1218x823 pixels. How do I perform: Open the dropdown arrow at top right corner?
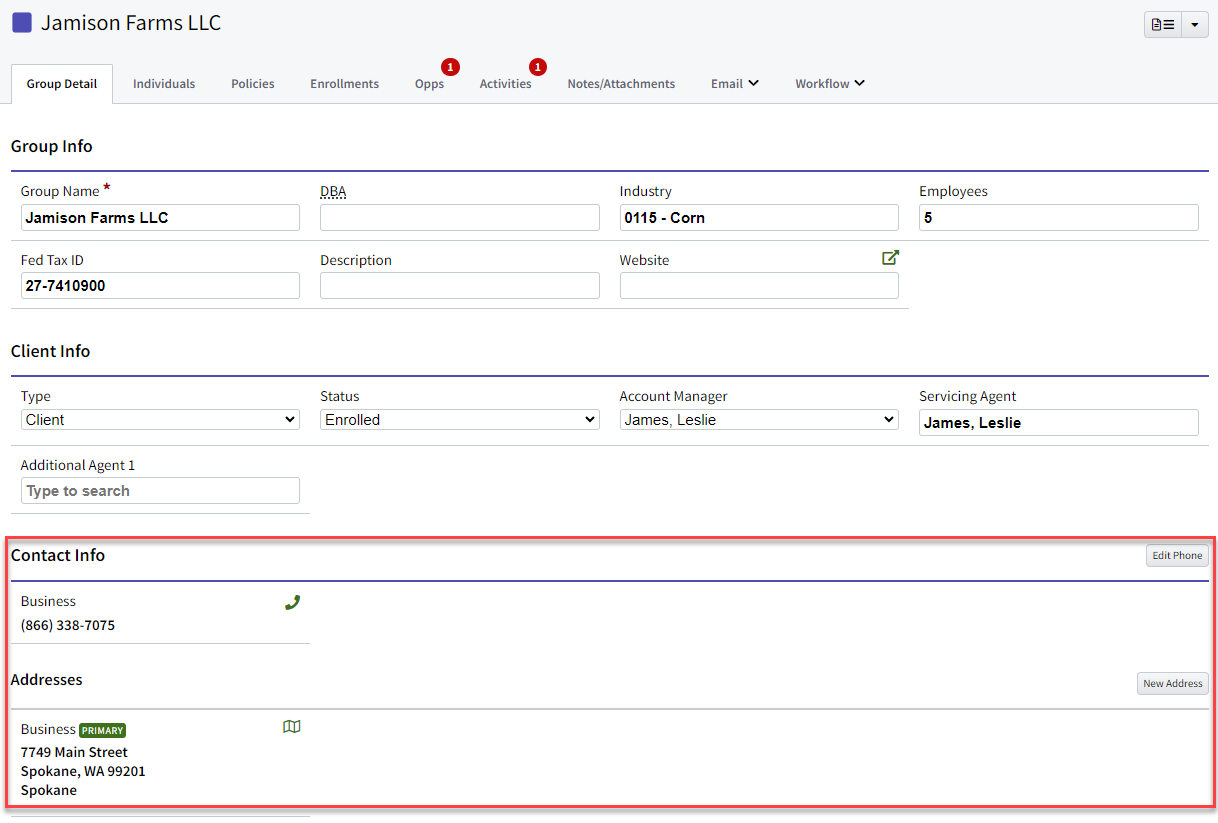(1196, 23)
